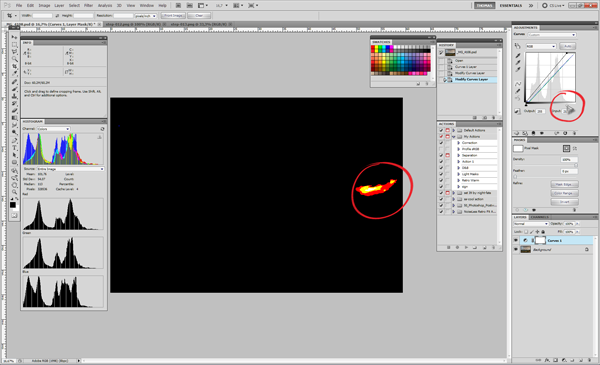Select the Type tool in the toolbox

(14, 148)
